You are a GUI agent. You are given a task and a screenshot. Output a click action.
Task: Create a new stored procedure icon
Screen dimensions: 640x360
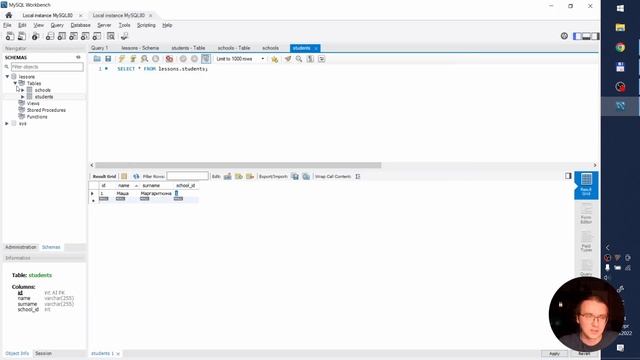pos(85,36)
